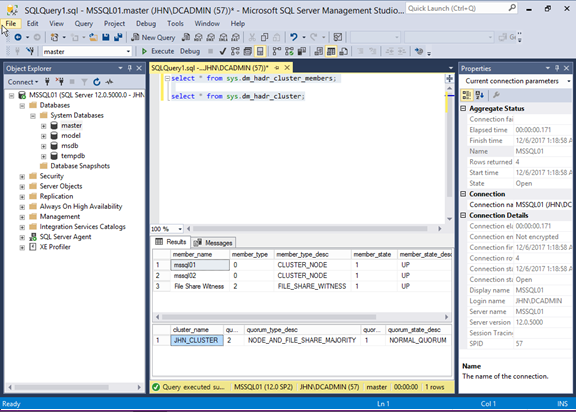This screenshot has width=576, height=412.
Task: Toggle Alphabetical sort in Properties
Action: (x=479, y=95)
